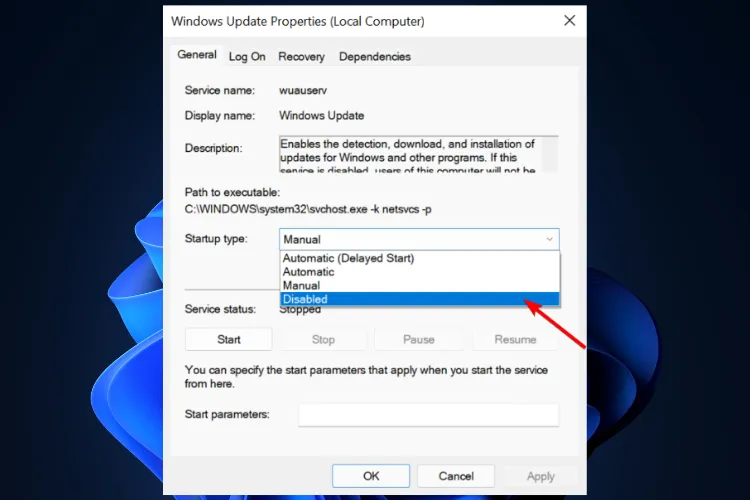Viewport: 750px width, 500px height.
Task: Click the Resume service button
Action: click(515, 339)
